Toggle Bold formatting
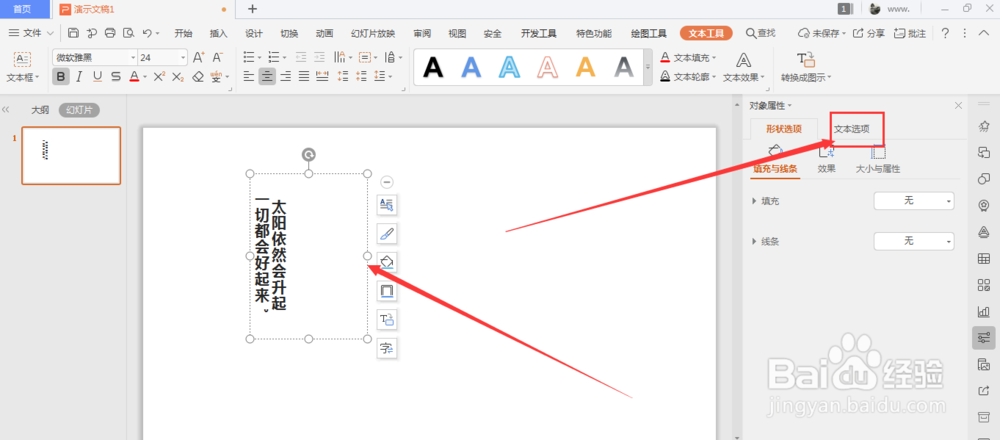This screenshot has height=440, width=1000. point(61,77)
